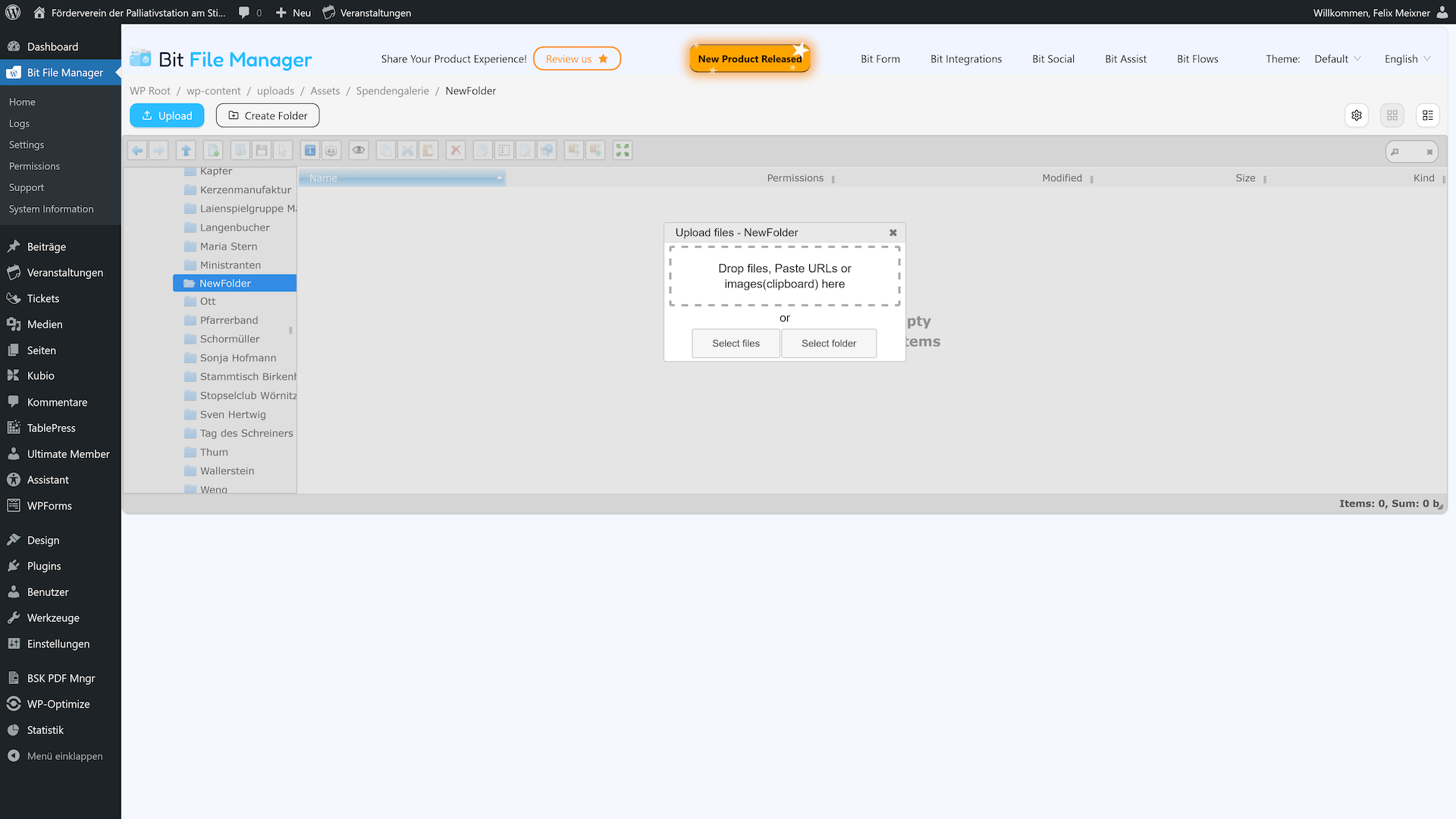Open the Plugins menu item
1456x819 pixels.
(60, 566)
